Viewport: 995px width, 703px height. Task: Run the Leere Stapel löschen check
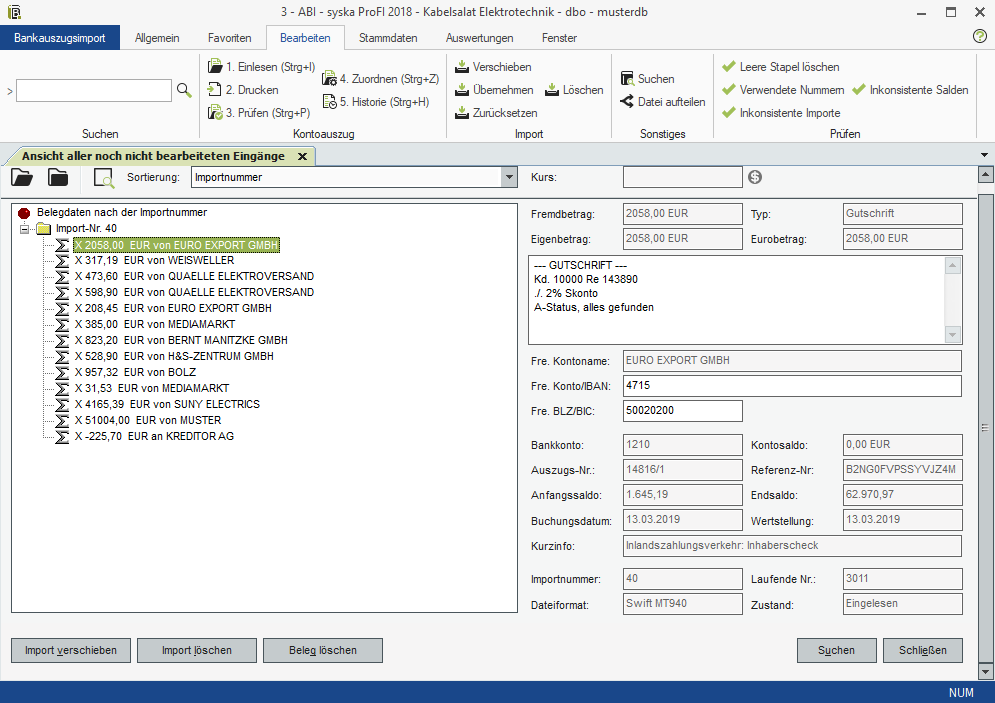point(781,67)
